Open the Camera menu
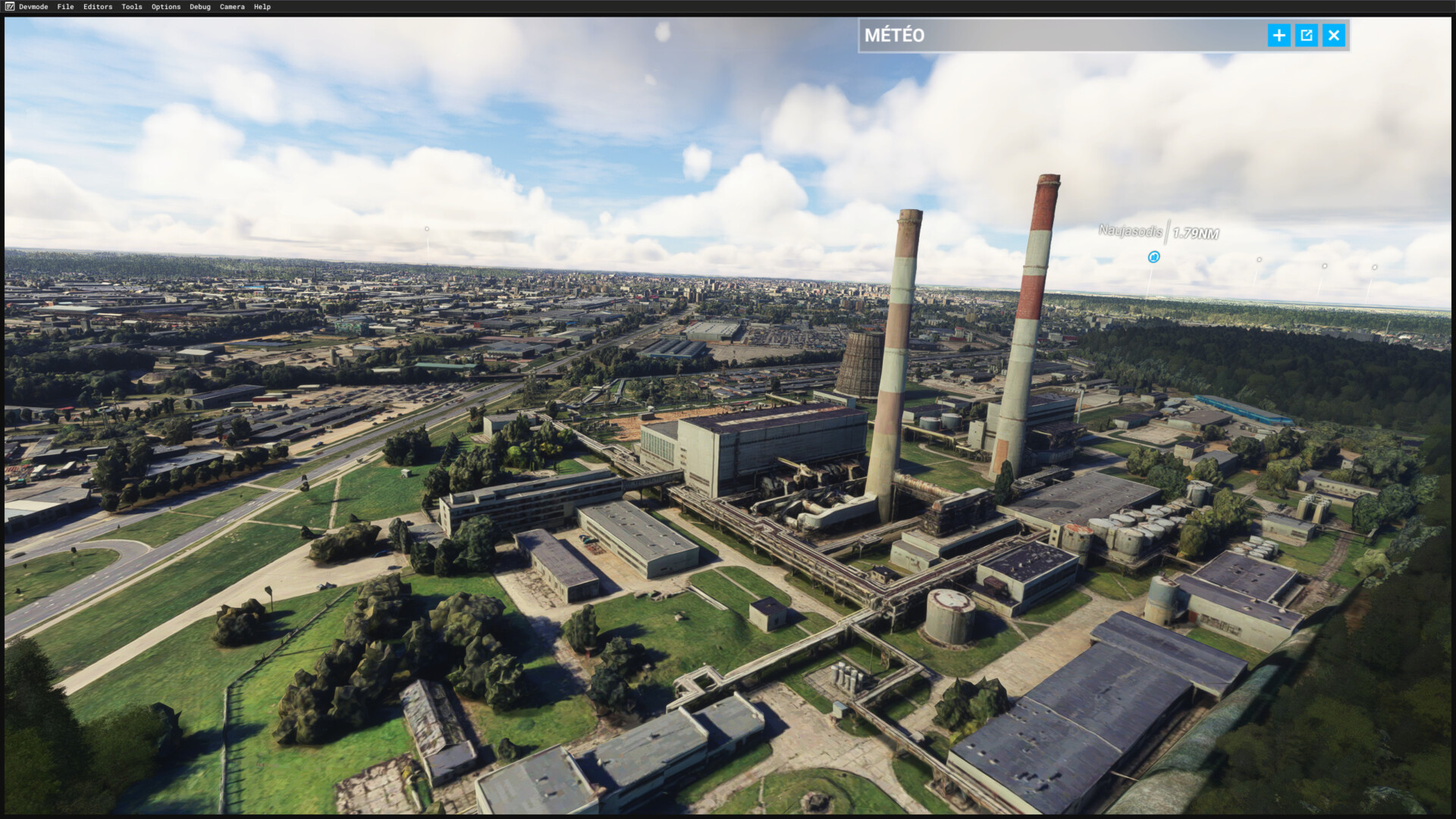 [x=232, y=7]
